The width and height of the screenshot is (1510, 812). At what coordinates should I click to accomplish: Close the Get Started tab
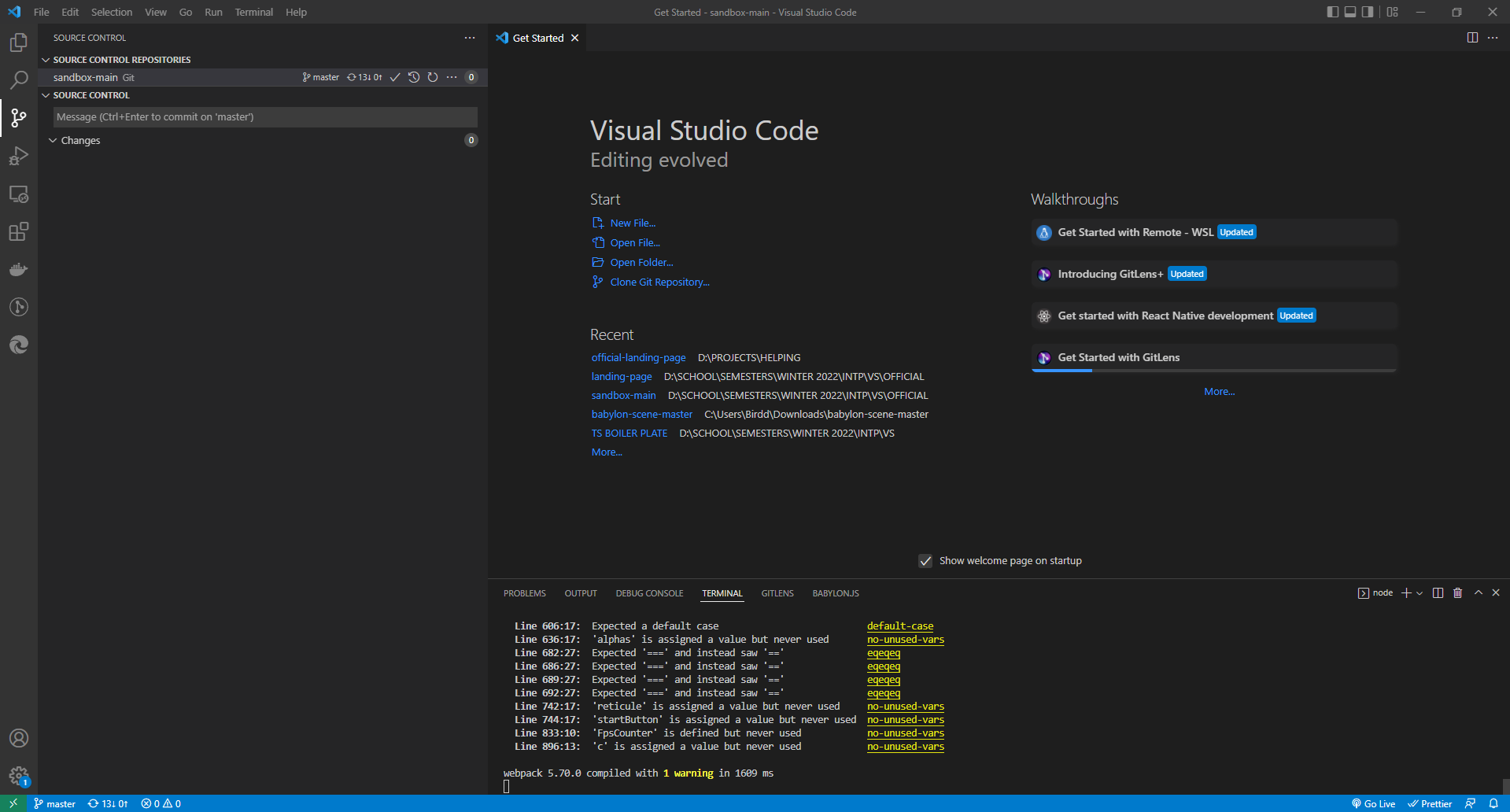[x=574, y=38]
